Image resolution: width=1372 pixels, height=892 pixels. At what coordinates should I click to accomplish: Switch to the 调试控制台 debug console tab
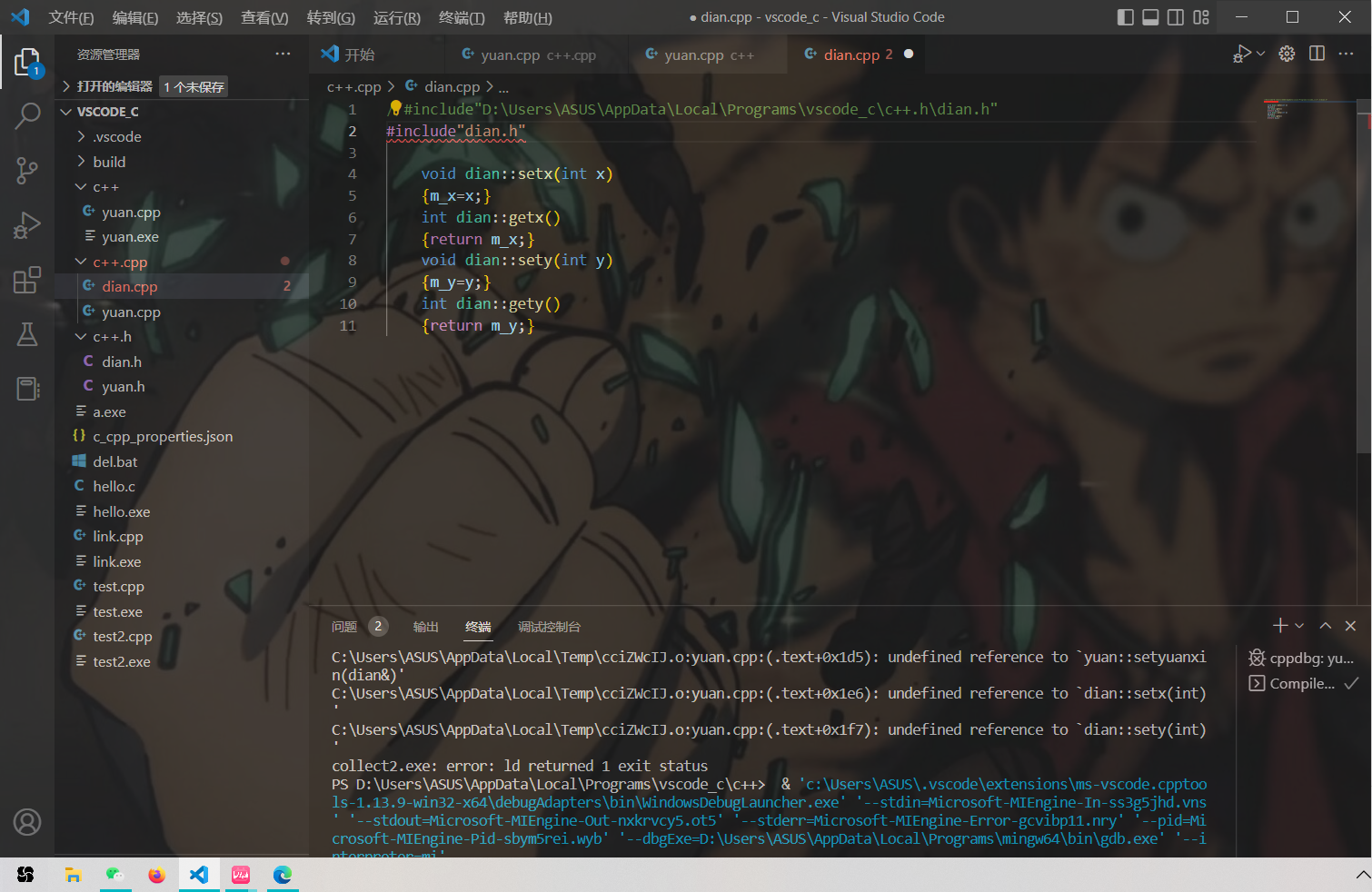549,627
